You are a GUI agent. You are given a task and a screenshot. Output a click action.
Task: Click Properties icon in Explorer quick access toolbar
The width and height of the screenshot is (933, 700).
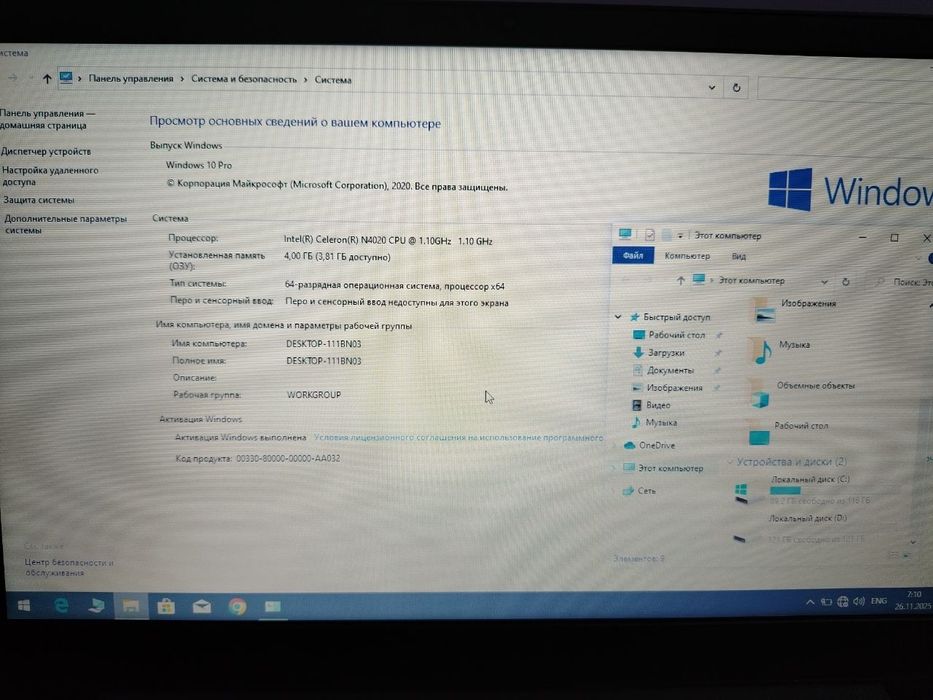650,235
